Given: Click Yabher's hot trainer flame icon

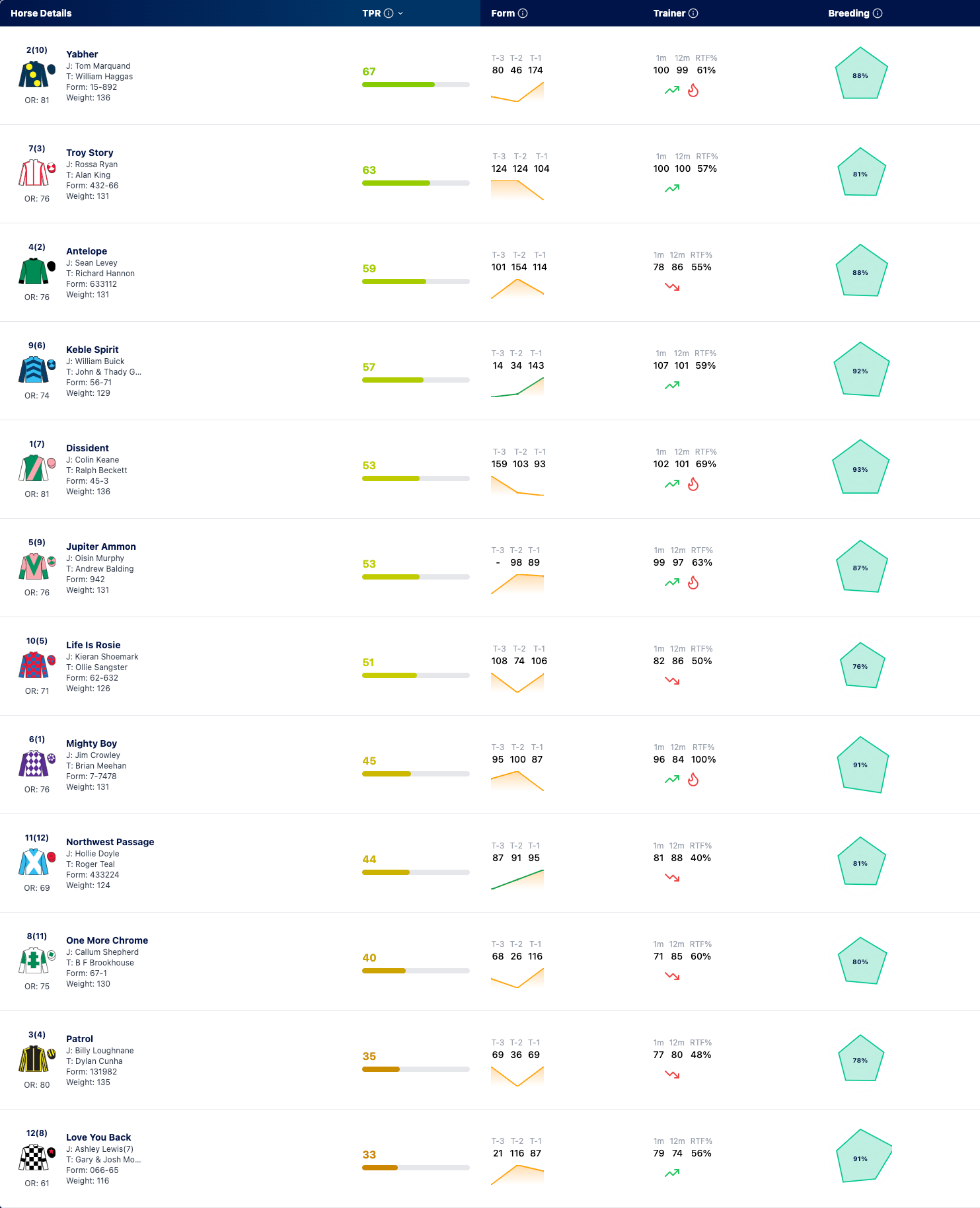Looking at the screenshot, I should 693,91.
